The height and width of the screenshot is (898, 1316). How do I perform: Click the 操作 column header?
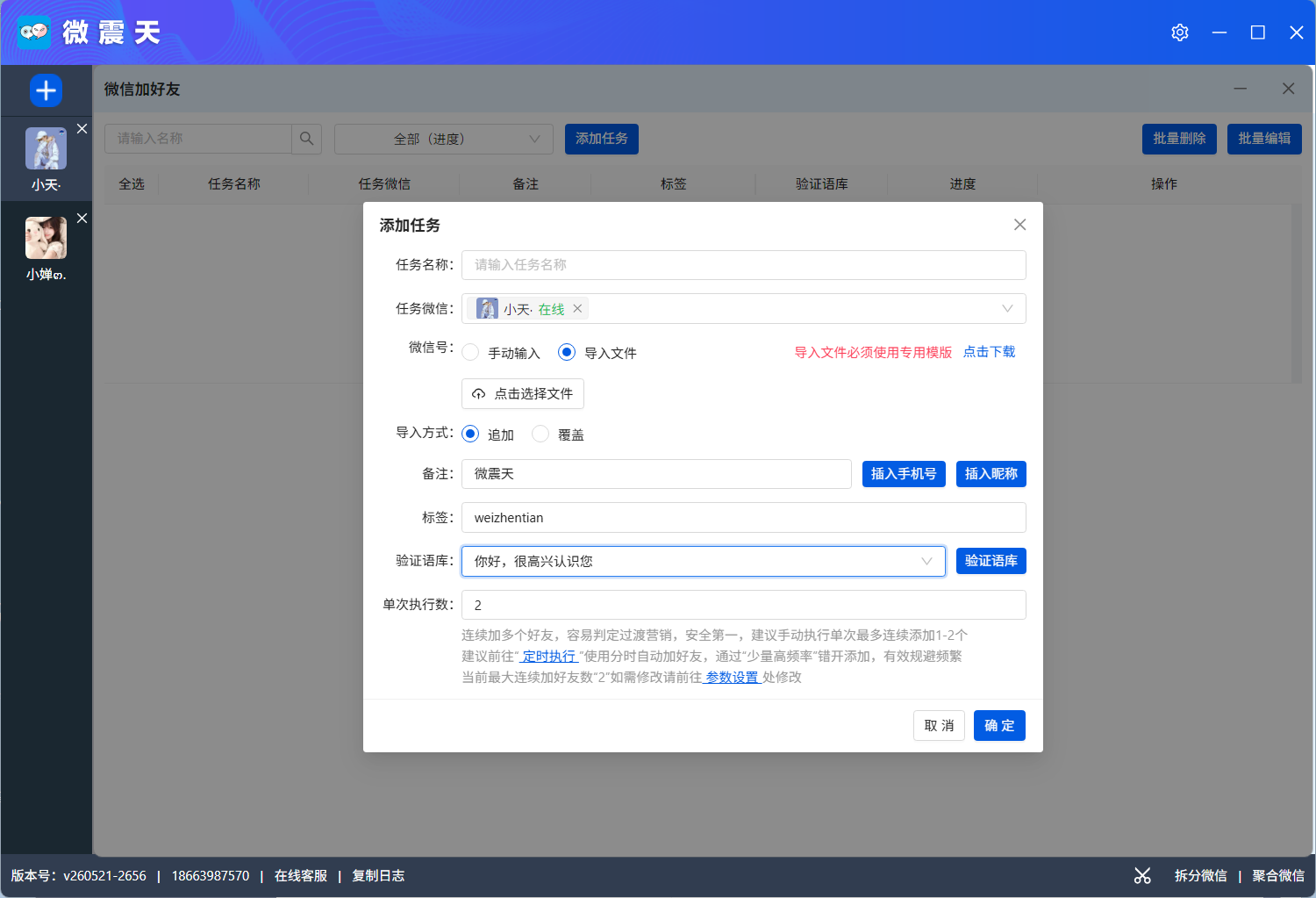click(x=1164, y=183)
